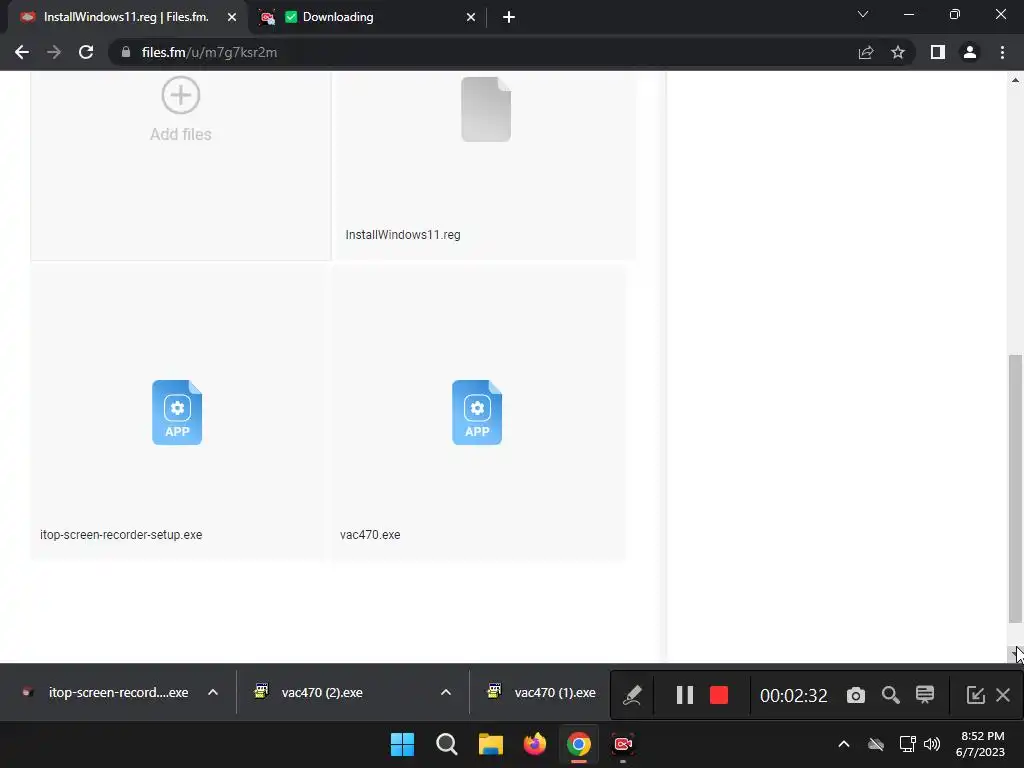Show hidden system tray icons
This screenshot has height=768, width=1024.
click(844, 744)
